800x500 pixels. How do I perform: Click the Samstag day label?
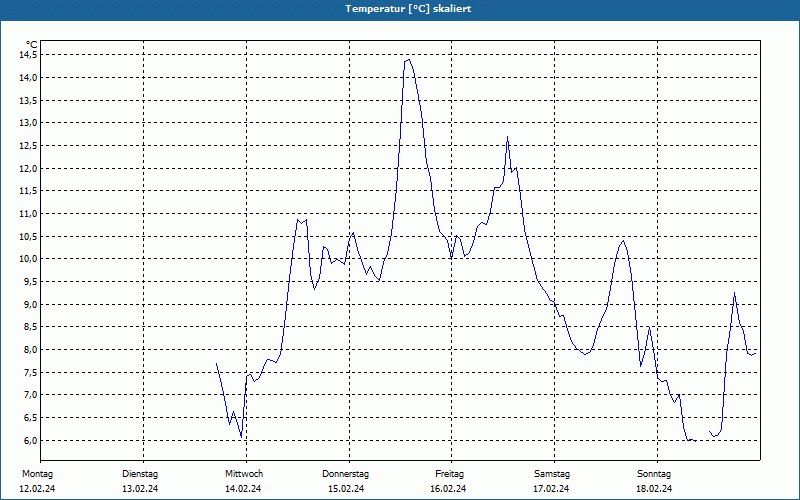[552, 474]
